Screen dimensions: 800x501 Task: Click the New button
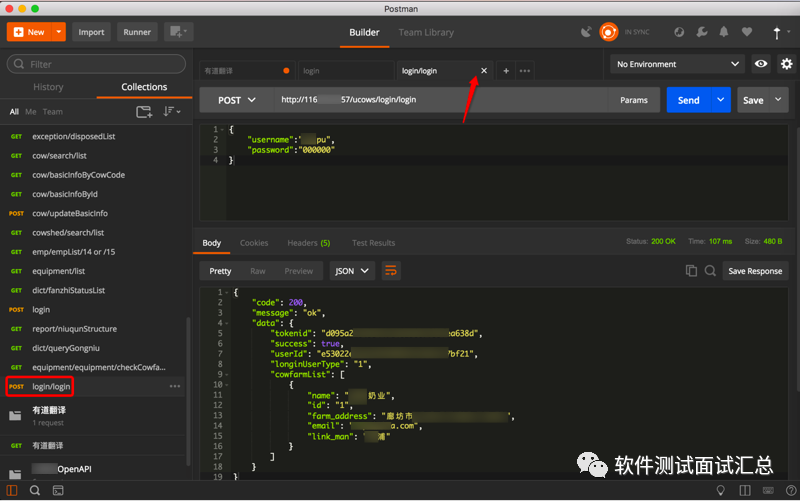coord(30,32)
